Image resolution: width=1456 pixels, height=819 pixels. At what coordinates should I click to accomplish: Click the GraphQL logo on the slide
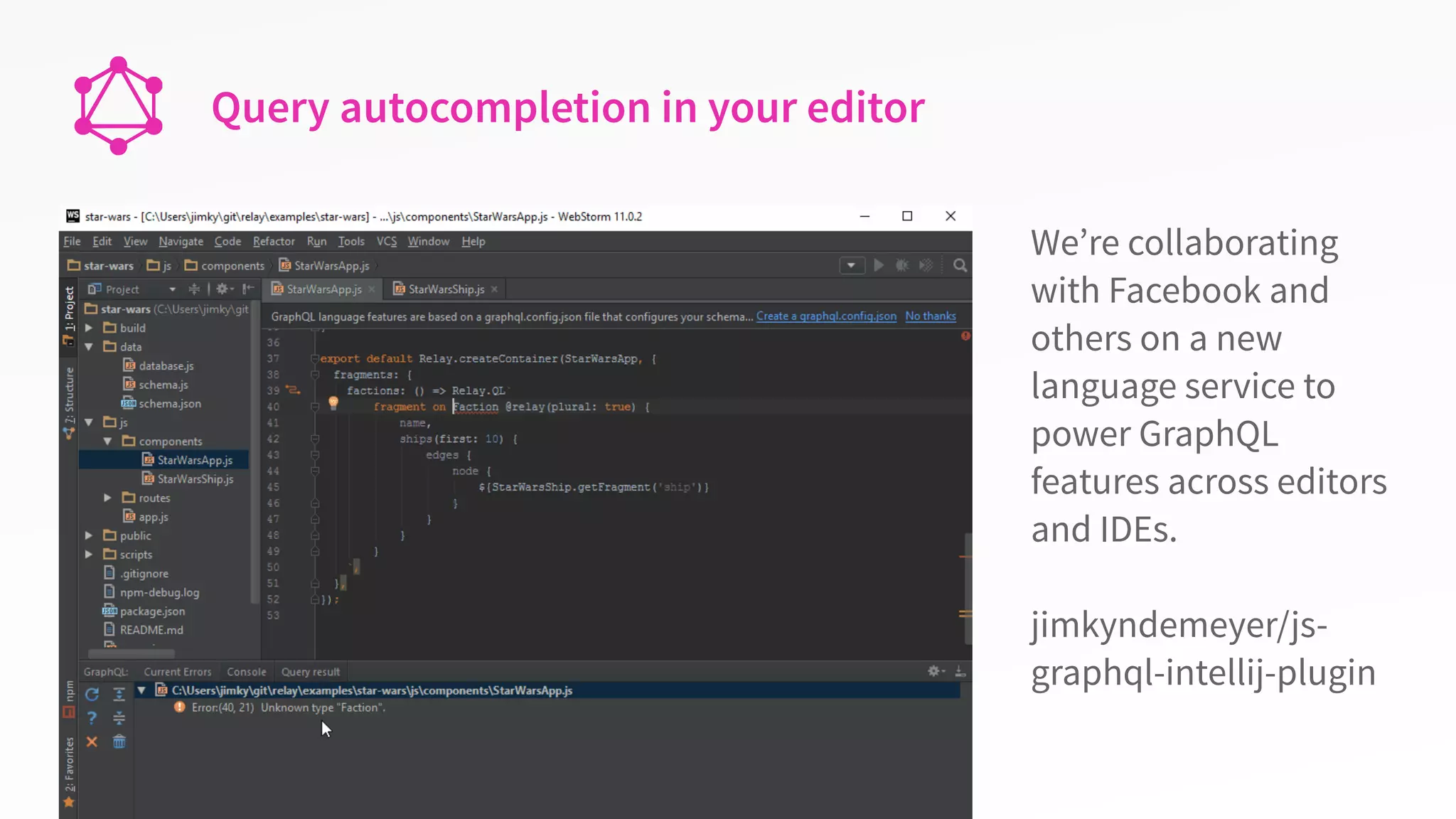click(119, 105)
